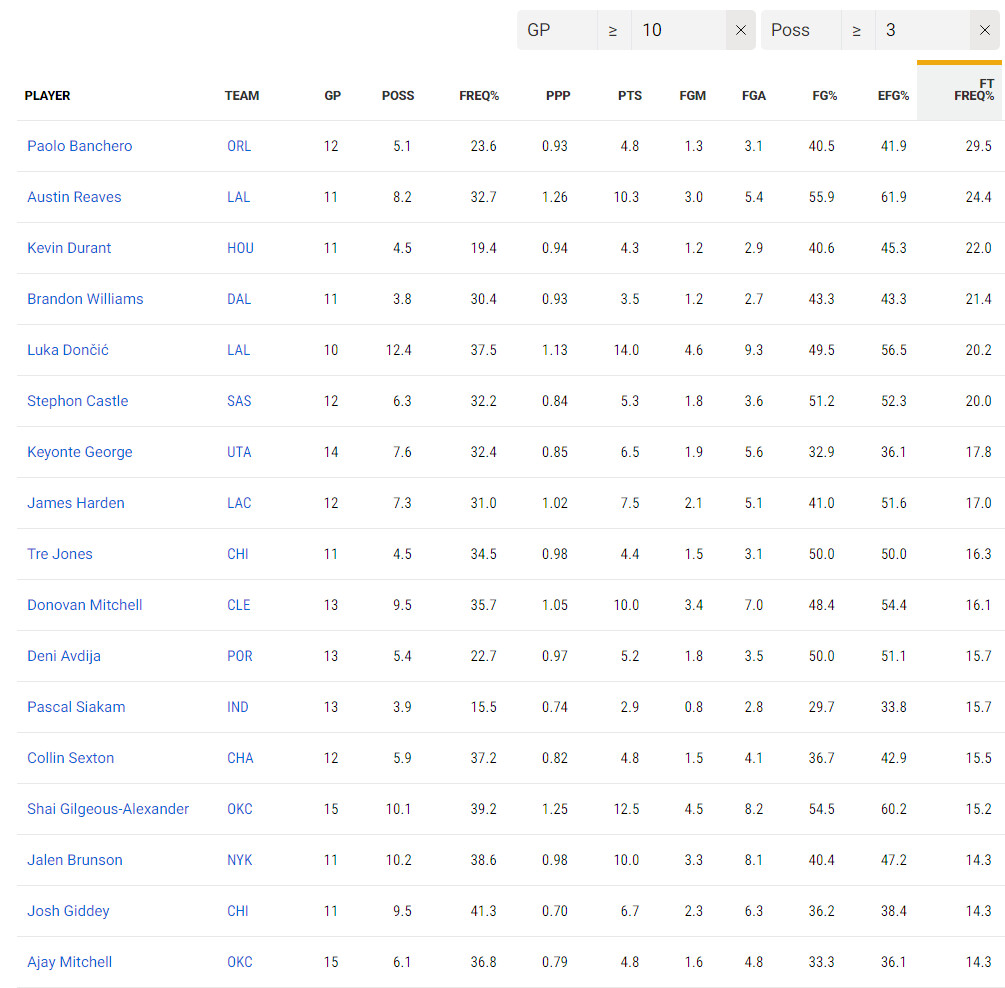Edit the Poss filter value 3
1005x988 pixels.
(922, 30)
